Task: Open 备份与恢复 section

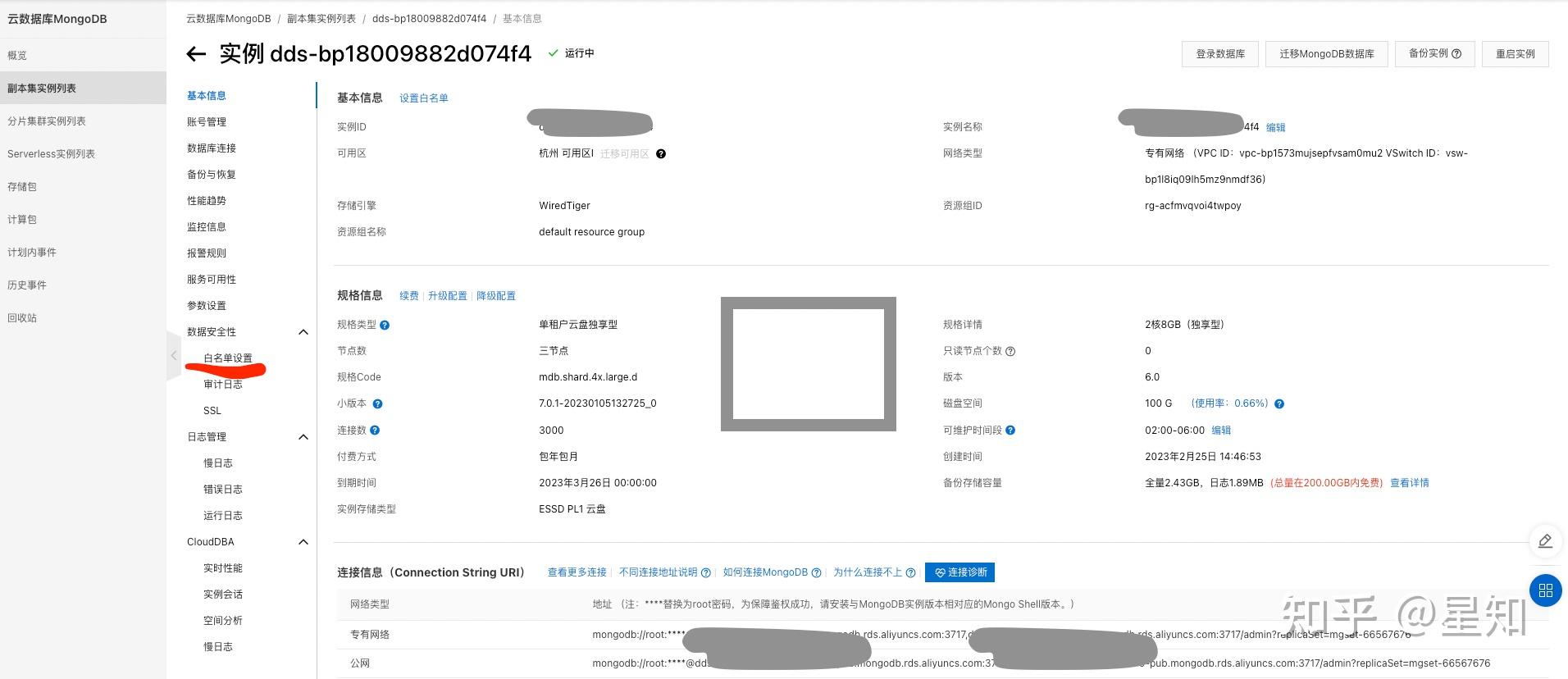Action: pos(212,175)
